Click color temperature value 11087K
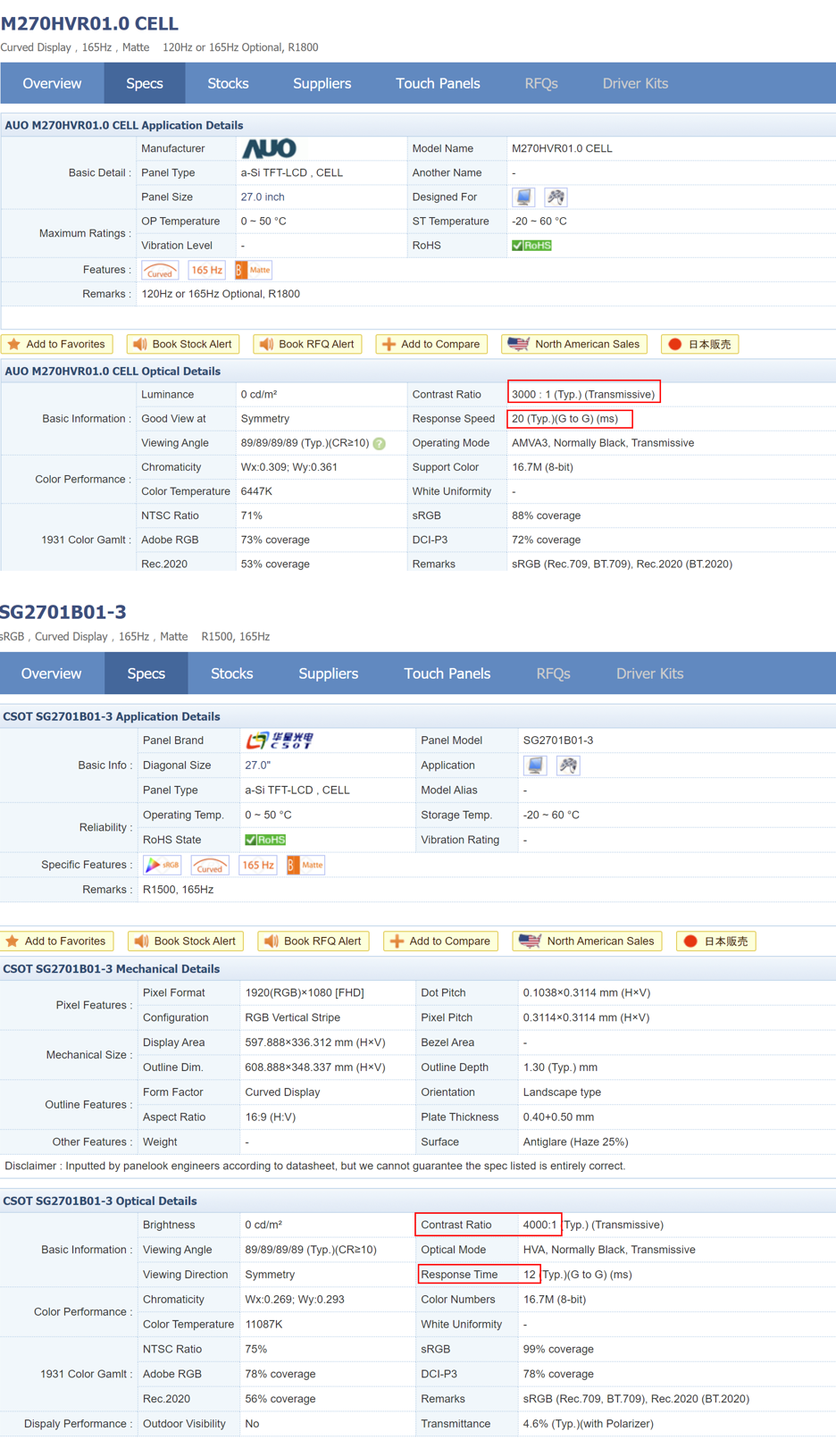The height and width of the screenshot is (1456, 836). (x=263, y=1325)
